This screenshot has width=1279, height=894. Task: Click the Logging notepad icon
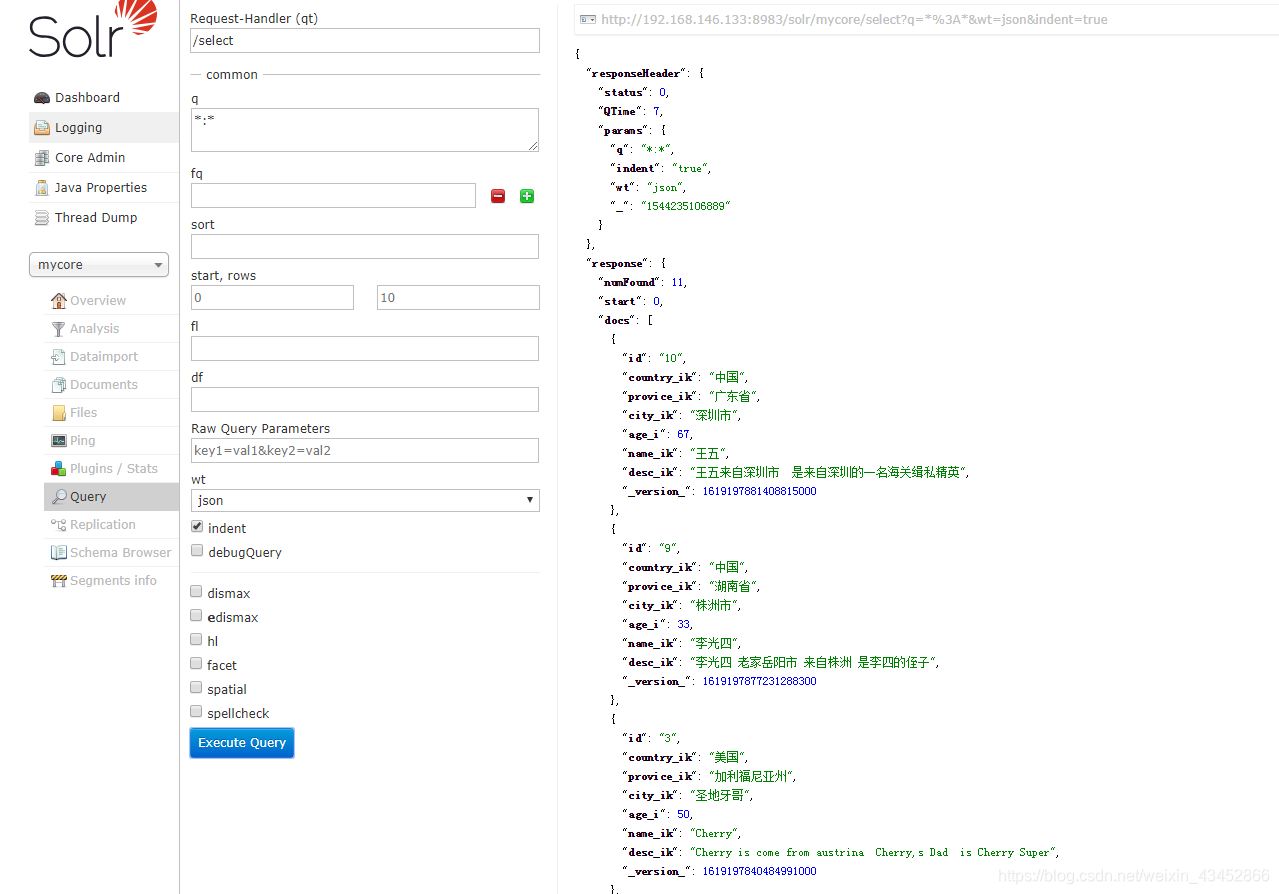click(x=42, y=128)
